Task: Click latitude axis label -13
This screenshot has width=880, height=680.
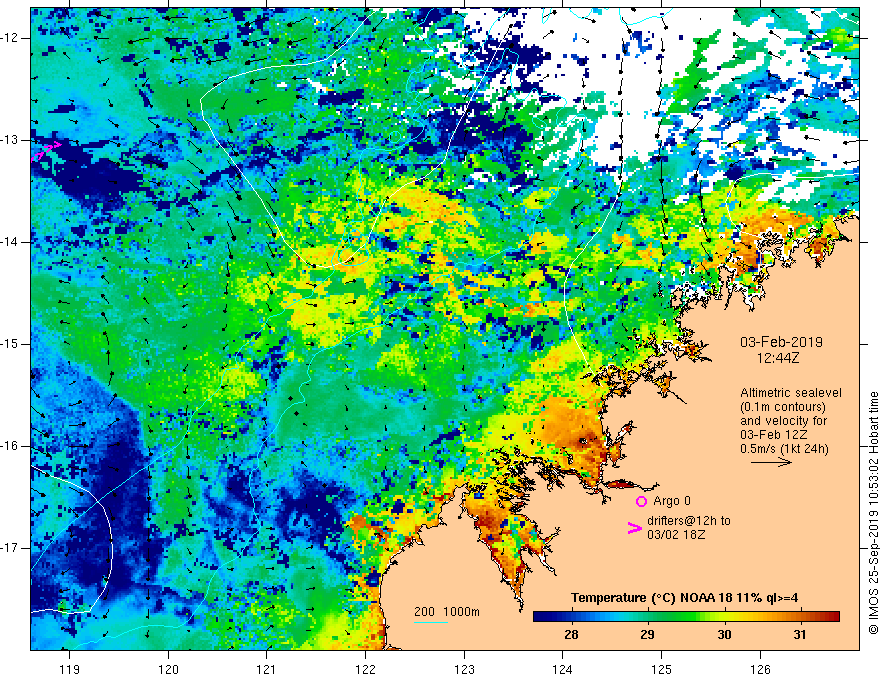Action: (10, 140)
